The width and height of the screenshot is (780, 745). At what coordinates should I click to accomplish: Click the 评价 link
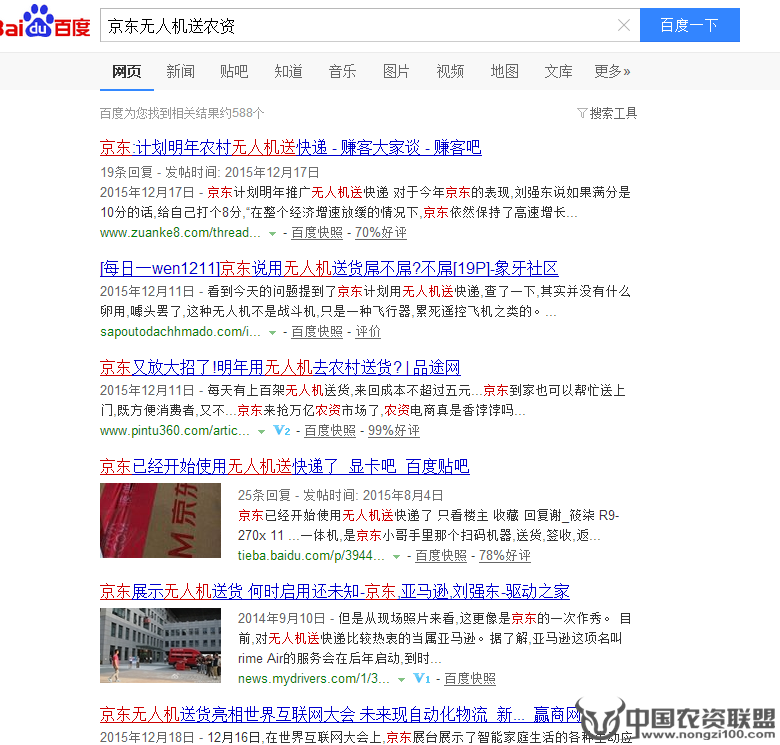click(368, 332)
